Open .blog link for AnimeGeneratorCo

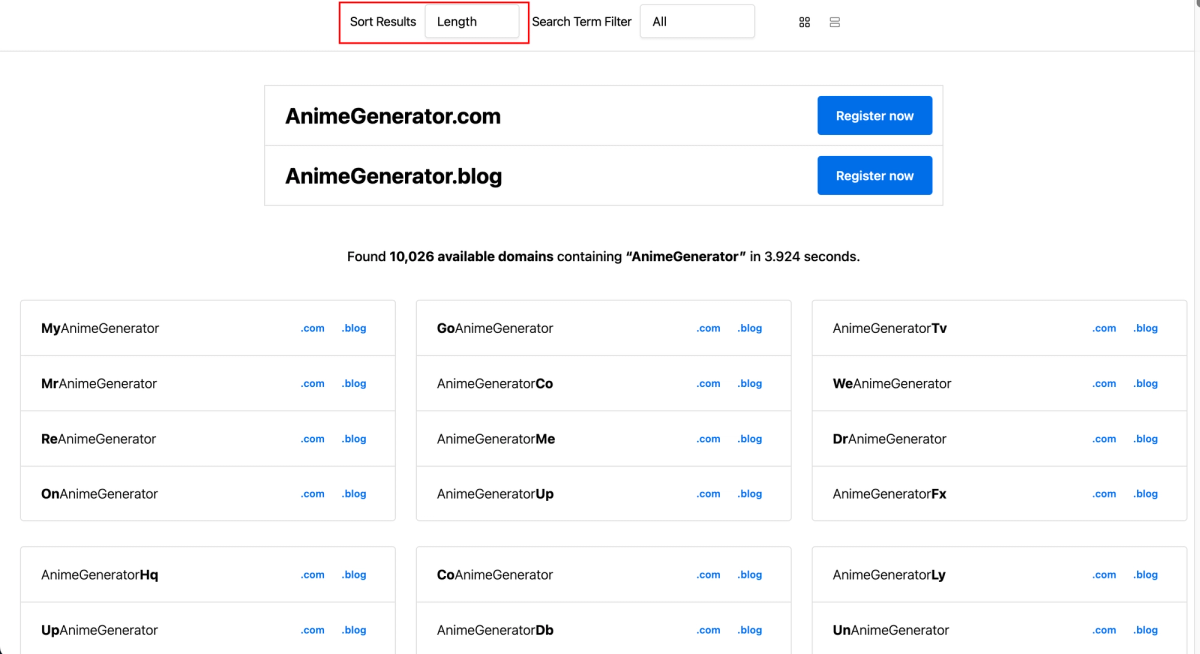point(750,384)
